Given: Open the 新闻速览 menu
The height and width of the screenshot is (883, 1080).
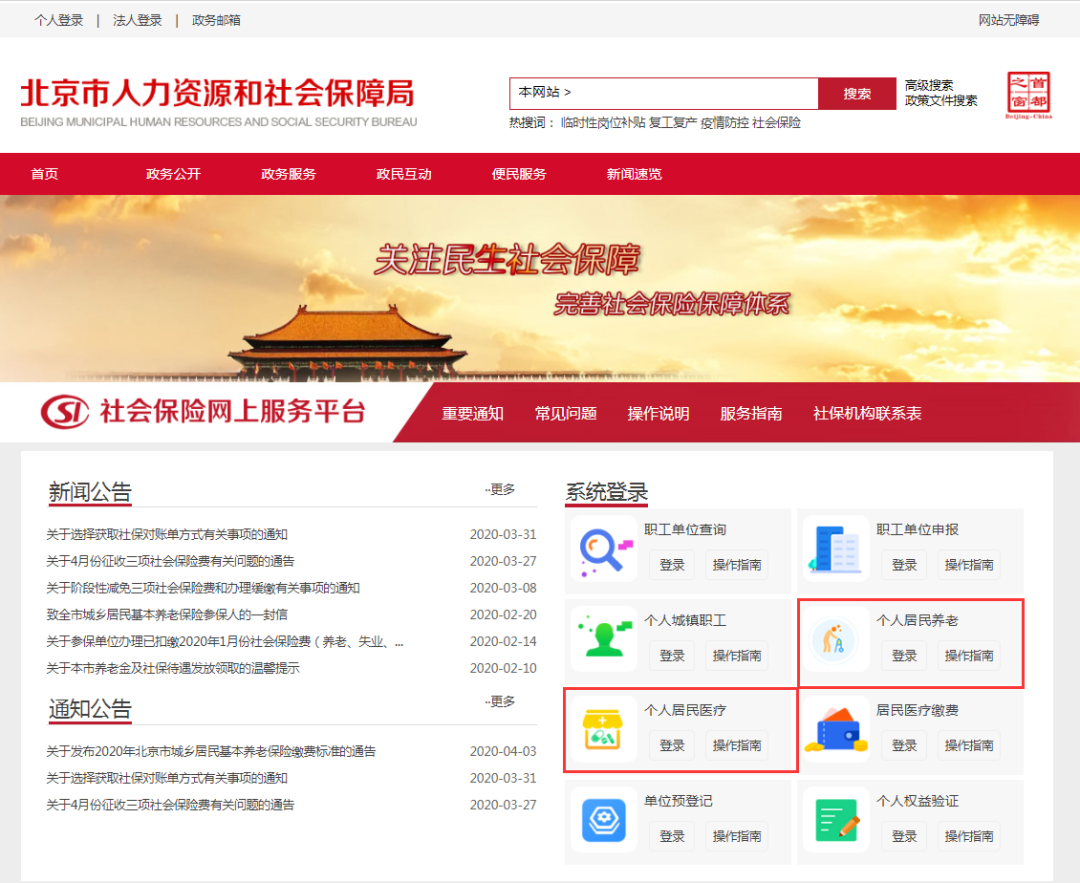Looking at the screenshot, I should point(634,174).
